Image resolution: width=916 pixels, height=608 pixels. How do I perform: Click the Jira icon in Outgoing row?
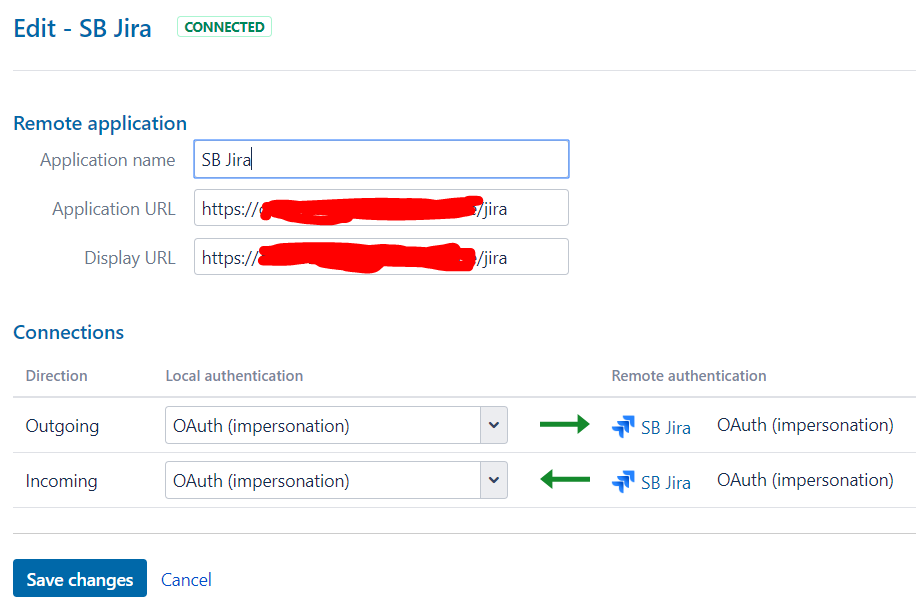623,426
